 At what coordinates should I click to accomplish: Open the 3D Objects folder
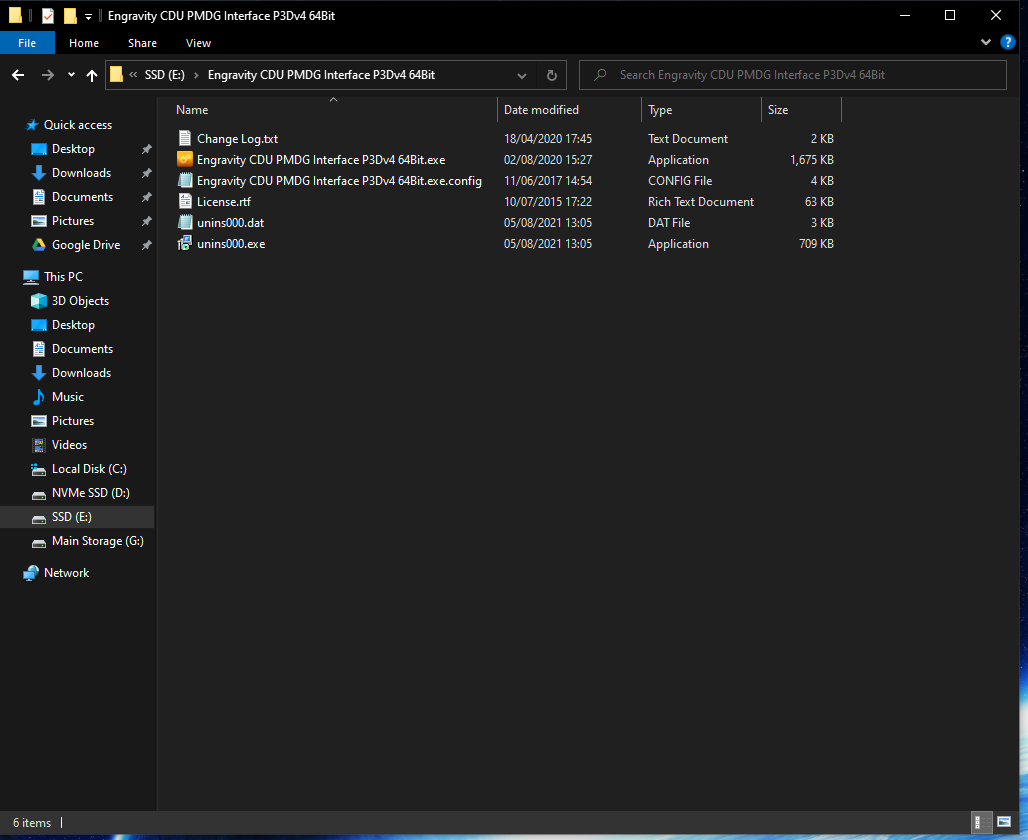pyautogui.click(x=80, y=301)
